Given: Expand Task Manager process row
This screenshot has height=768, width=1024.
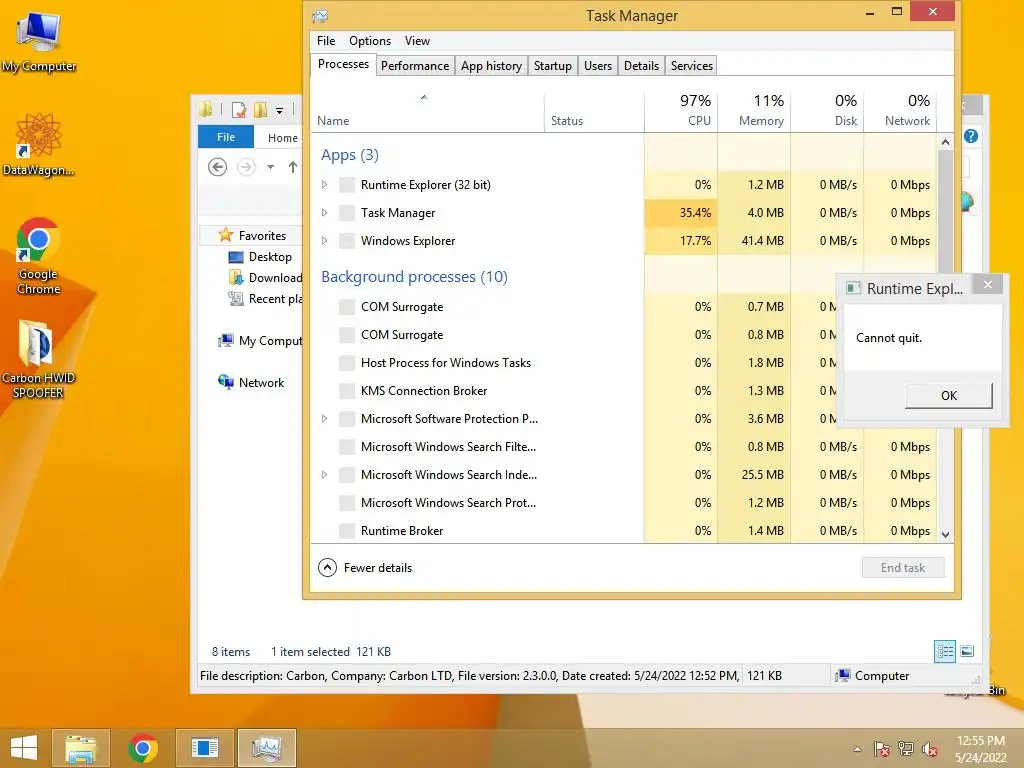Looking at the screenshot, I should click(325, 213).
